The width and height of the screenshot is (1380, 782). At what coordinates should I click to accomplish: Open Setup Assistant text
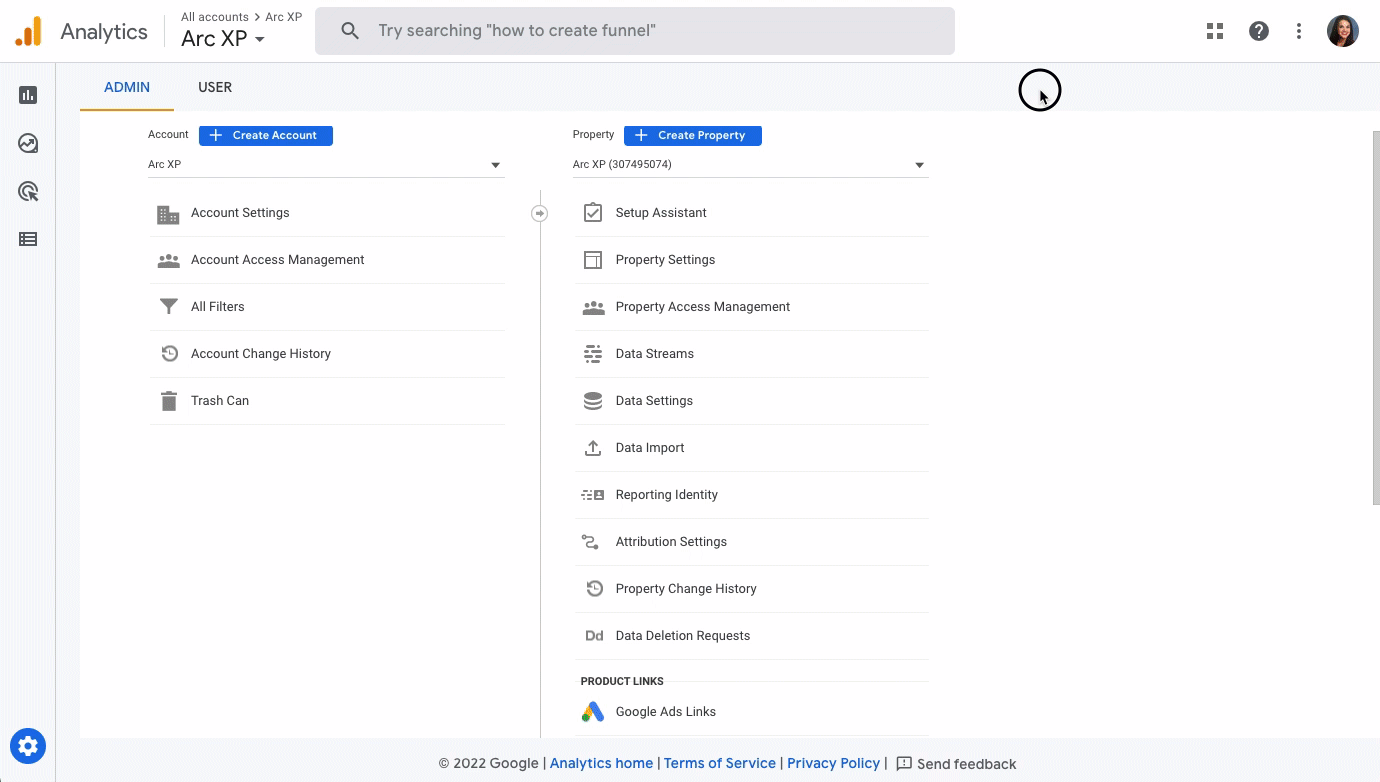coord(661,213)
